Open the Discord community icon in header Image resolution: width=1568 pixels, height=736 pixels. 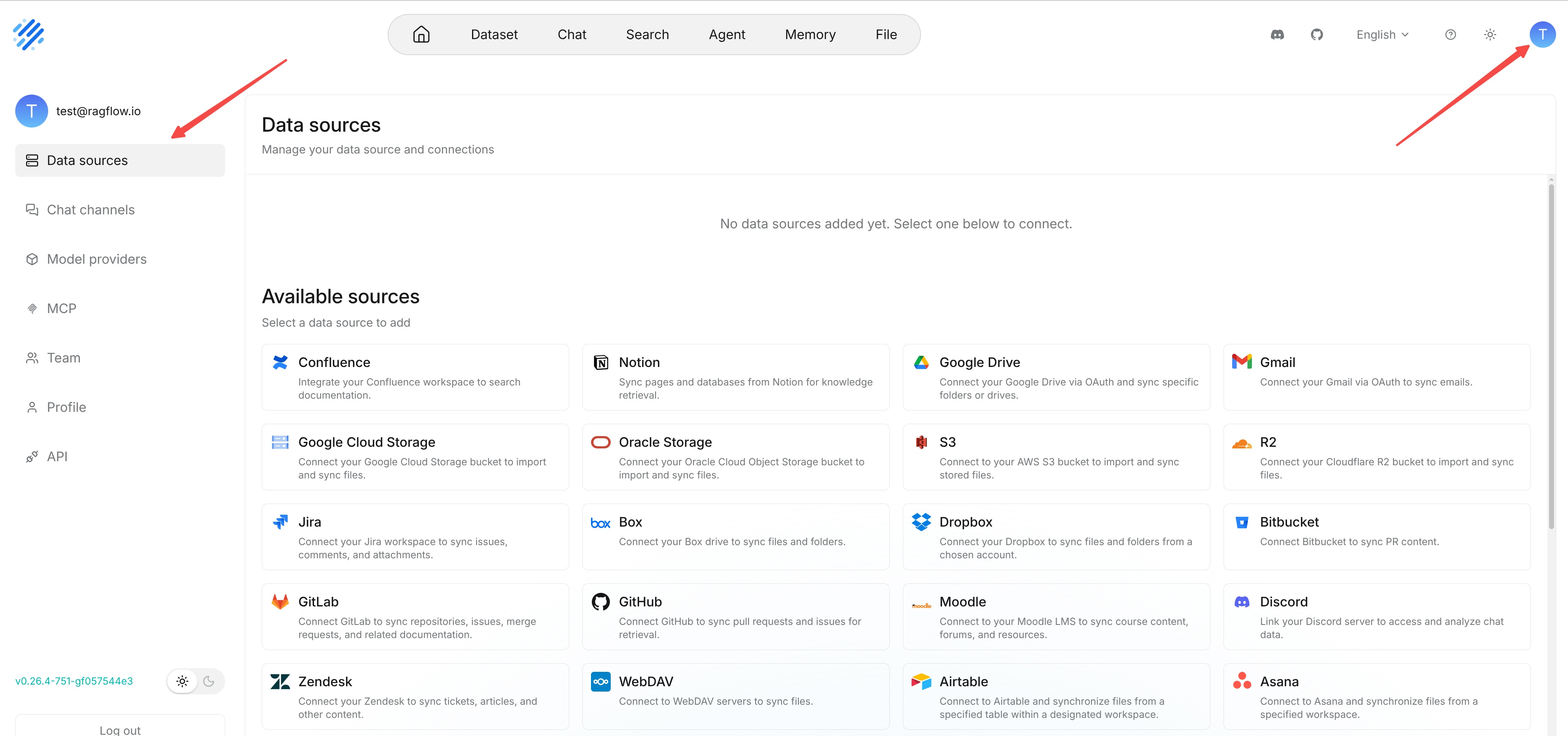[x=1277, y=35]
